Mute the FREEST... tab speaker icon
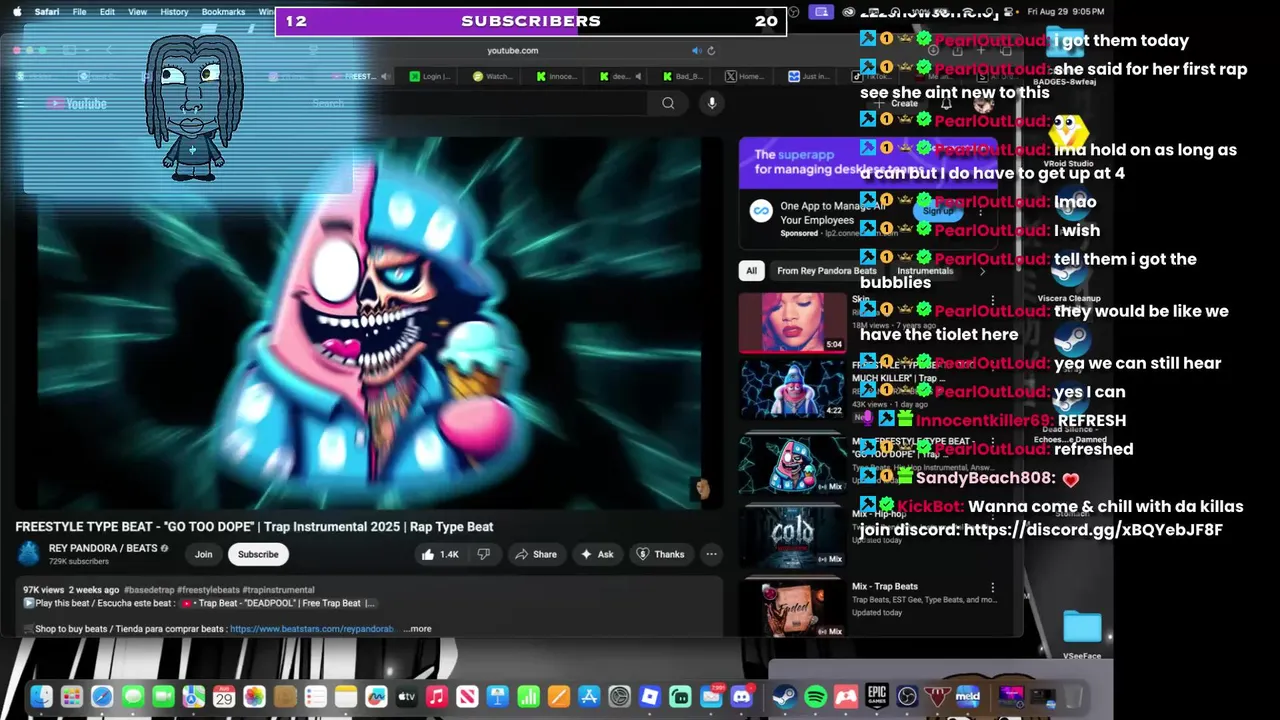This screenshot has height=720, width=1280. pos(384,76)
